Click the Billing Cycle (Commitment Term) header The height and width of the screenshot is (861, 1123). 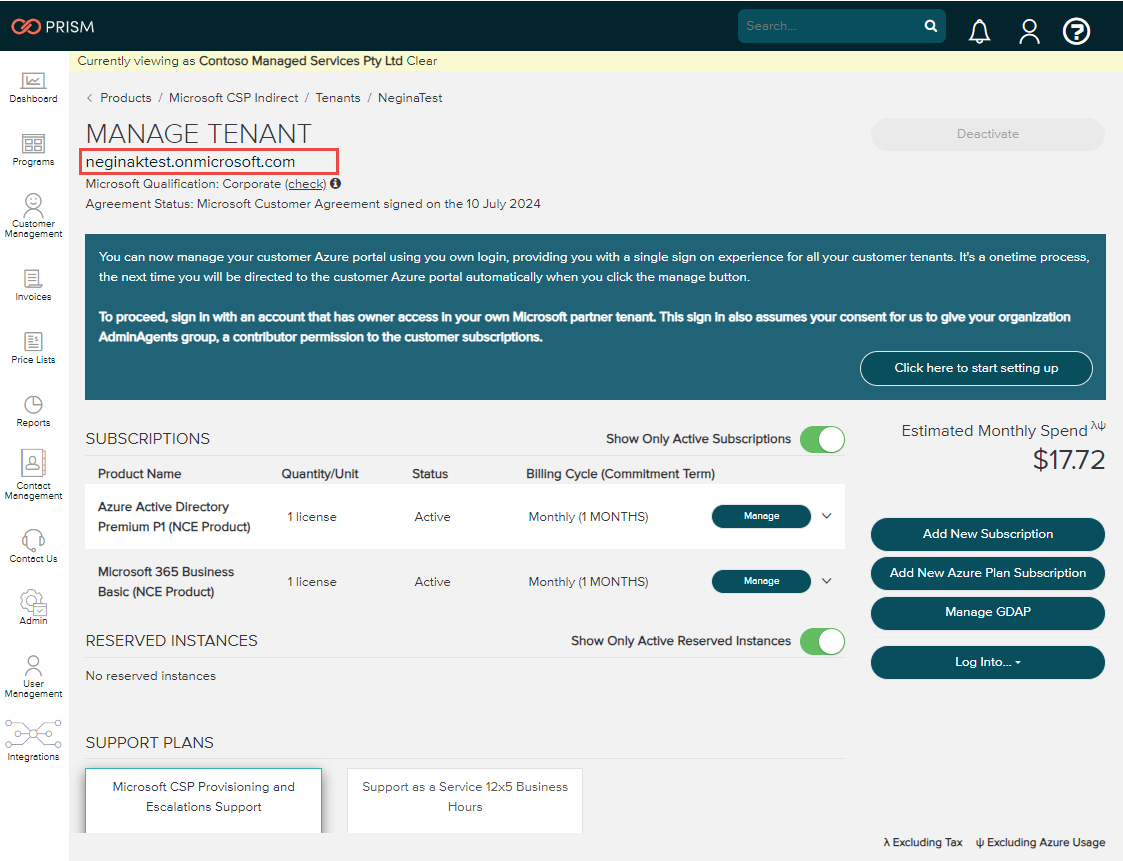[x=620, y=474]
